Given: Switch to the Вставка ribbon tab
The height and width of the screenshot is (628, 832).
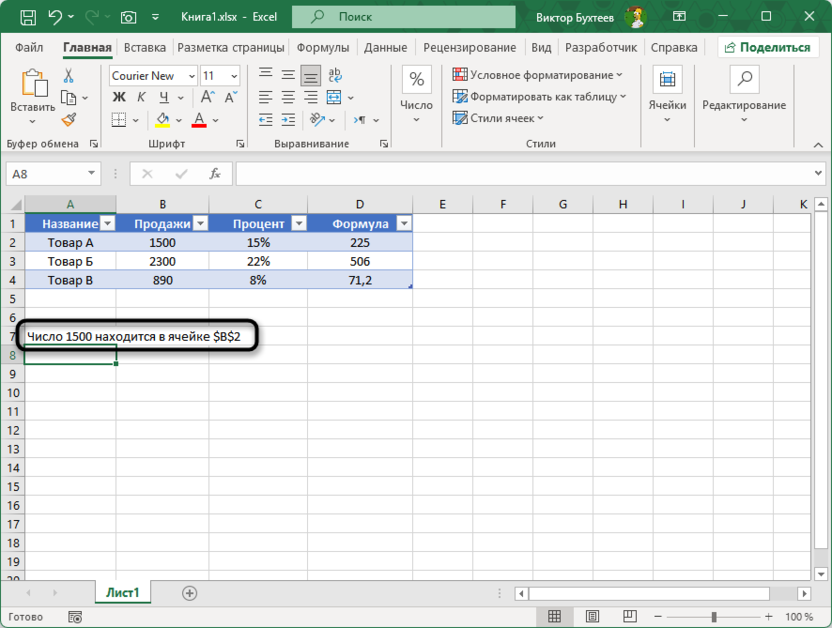Looking at the screenshot, I should (x=145, y=47).
